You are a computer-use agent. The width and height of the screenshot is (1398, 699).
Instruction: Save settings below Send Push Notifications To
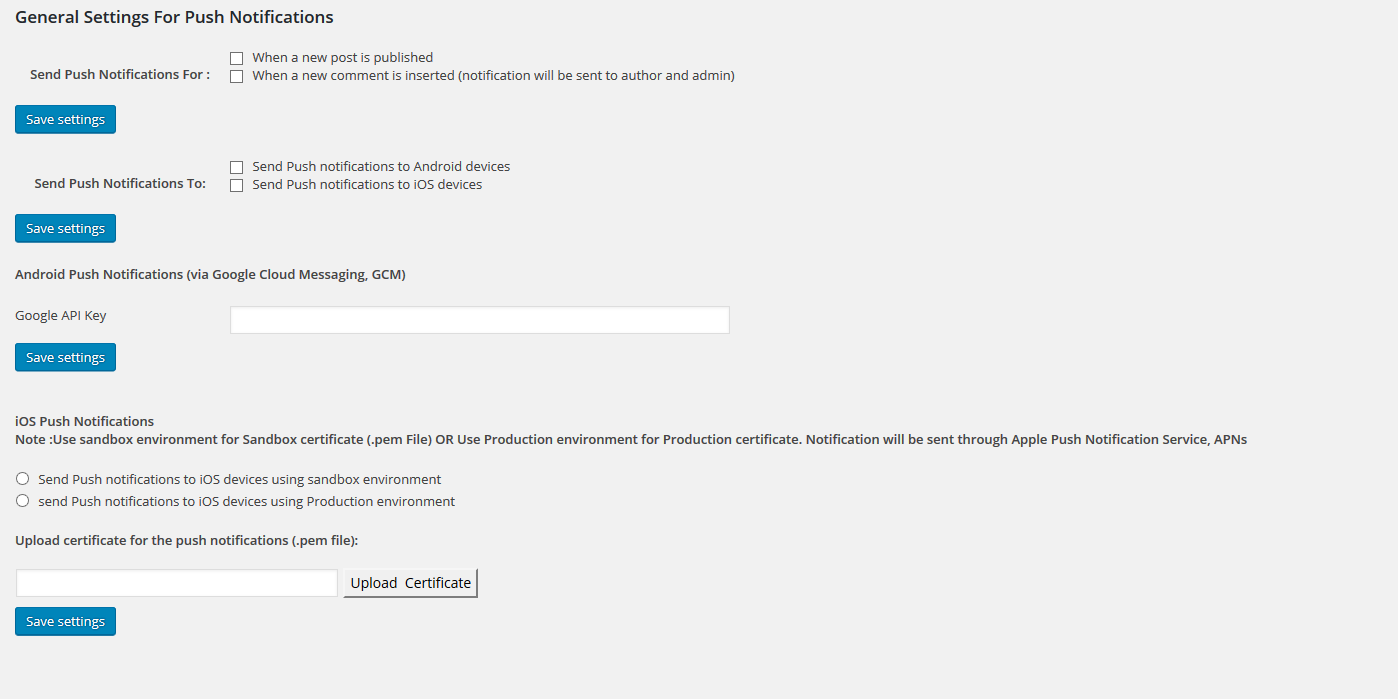pyautogui.click(x=65, y=228)
